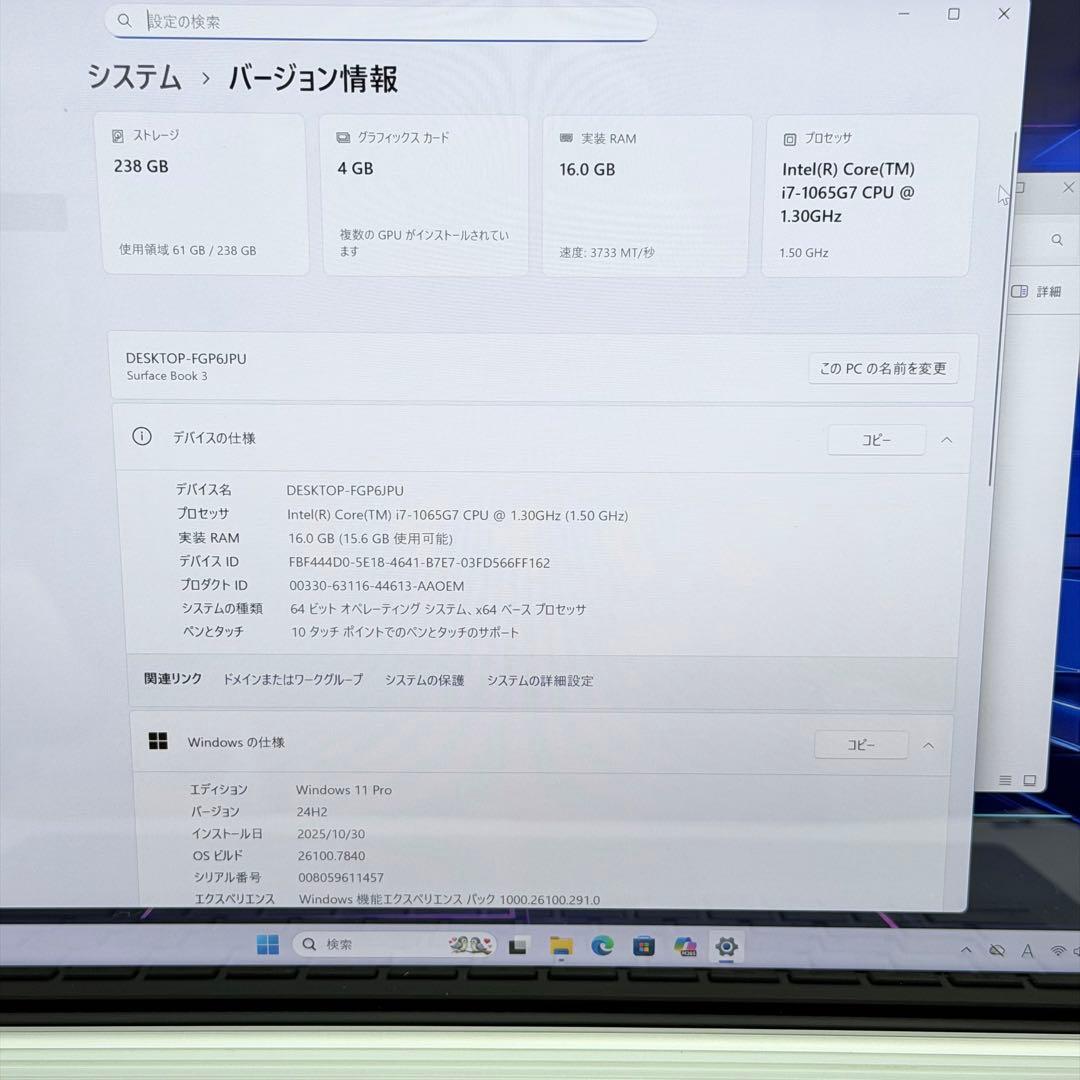
Task: Open the プロセッサ i7-1065G7 card
Action: (868, 196)
